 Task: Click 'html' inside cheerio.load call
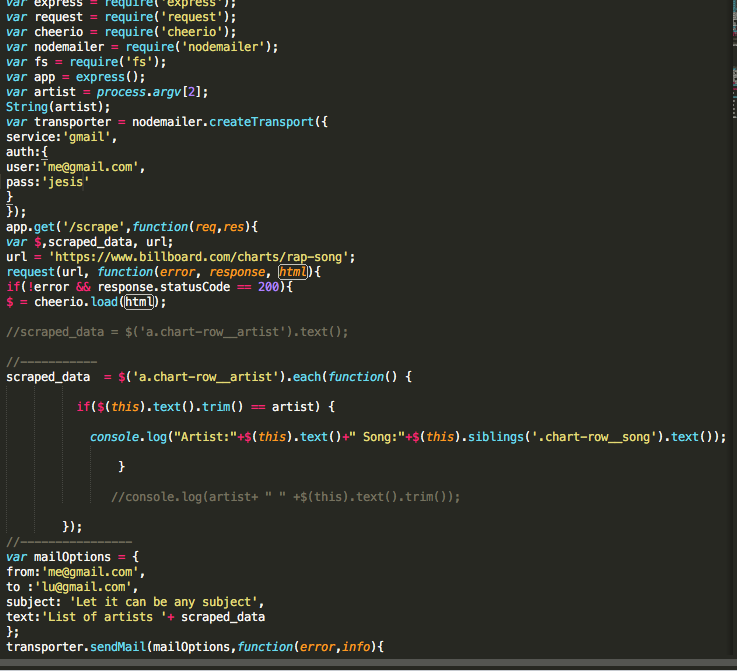[x=139, y=302]
